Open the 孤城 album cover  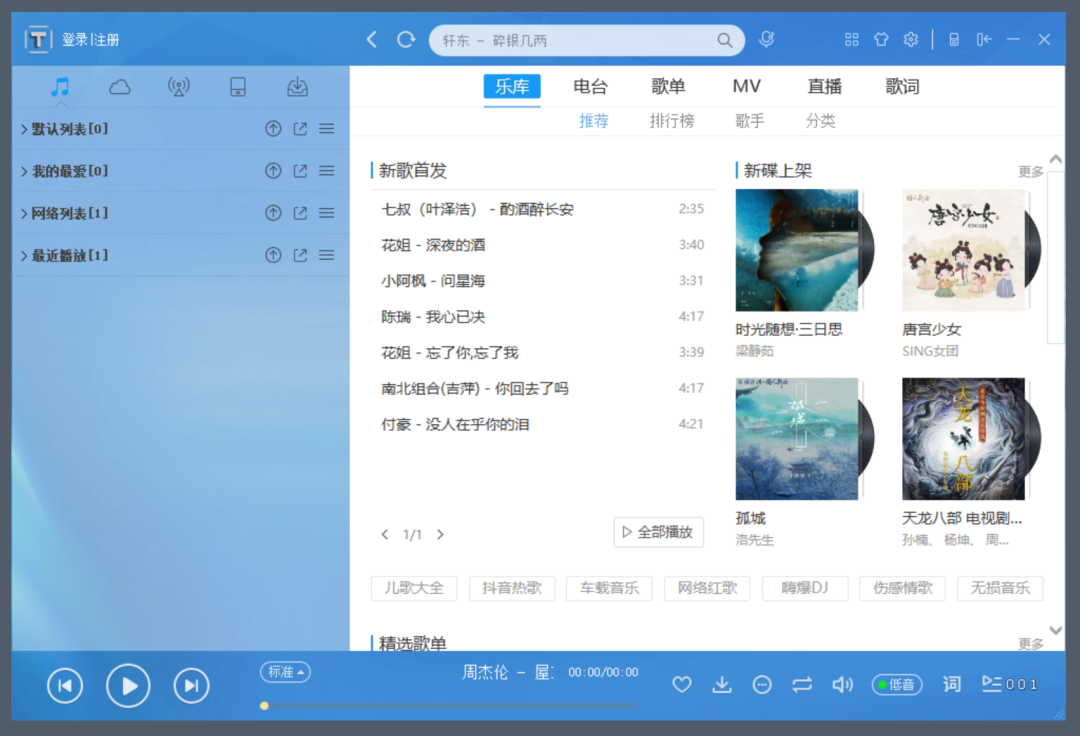[797, 439]
